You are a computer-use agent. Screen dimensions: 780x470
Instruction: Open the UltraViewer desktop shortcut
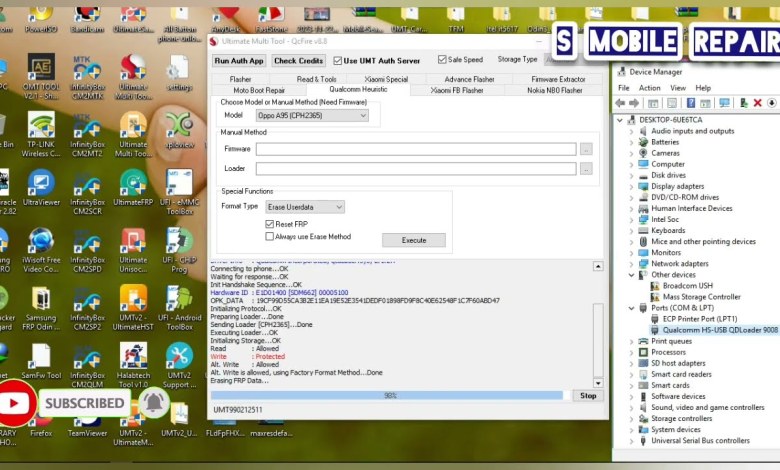click(x=41, y=185)
